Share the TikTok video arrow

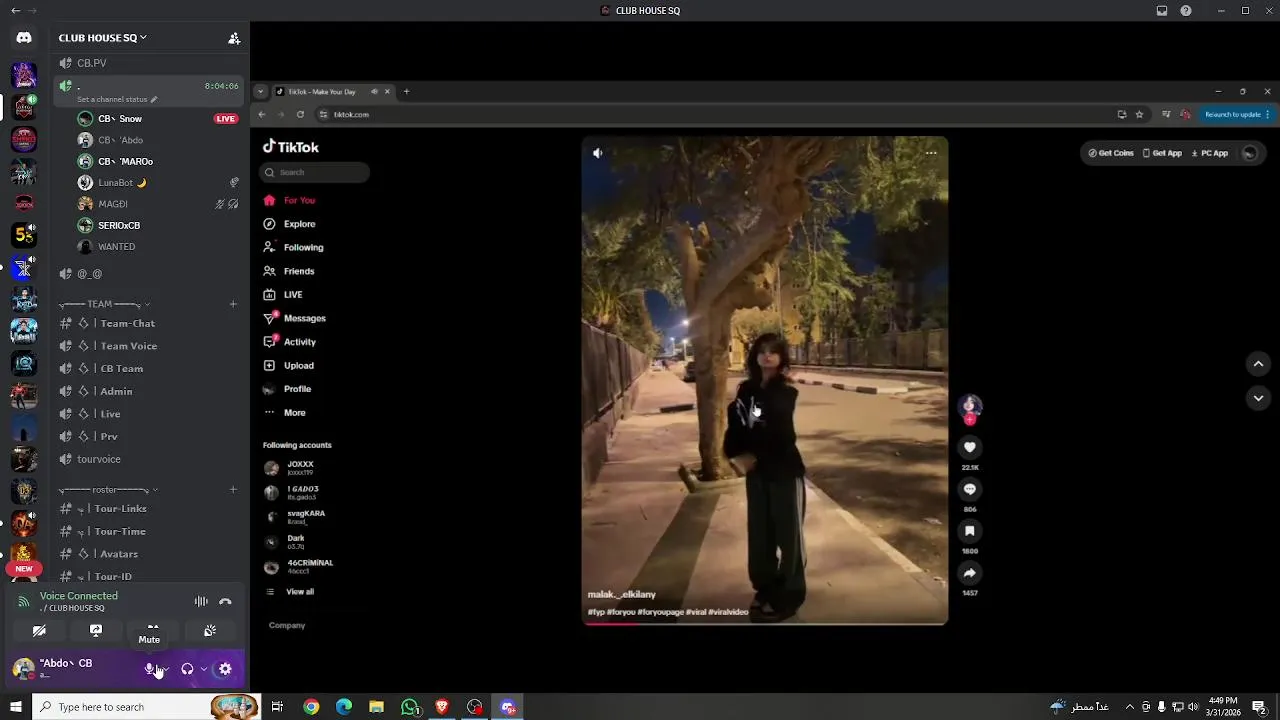tap(970, 573)
